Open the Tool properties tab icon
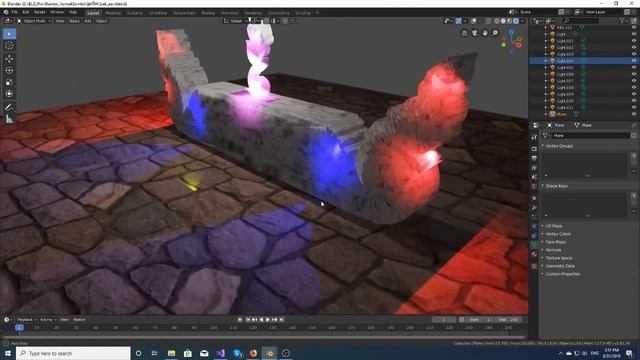The height and width of the screenshot is (360, 640). tap(534, 137)
